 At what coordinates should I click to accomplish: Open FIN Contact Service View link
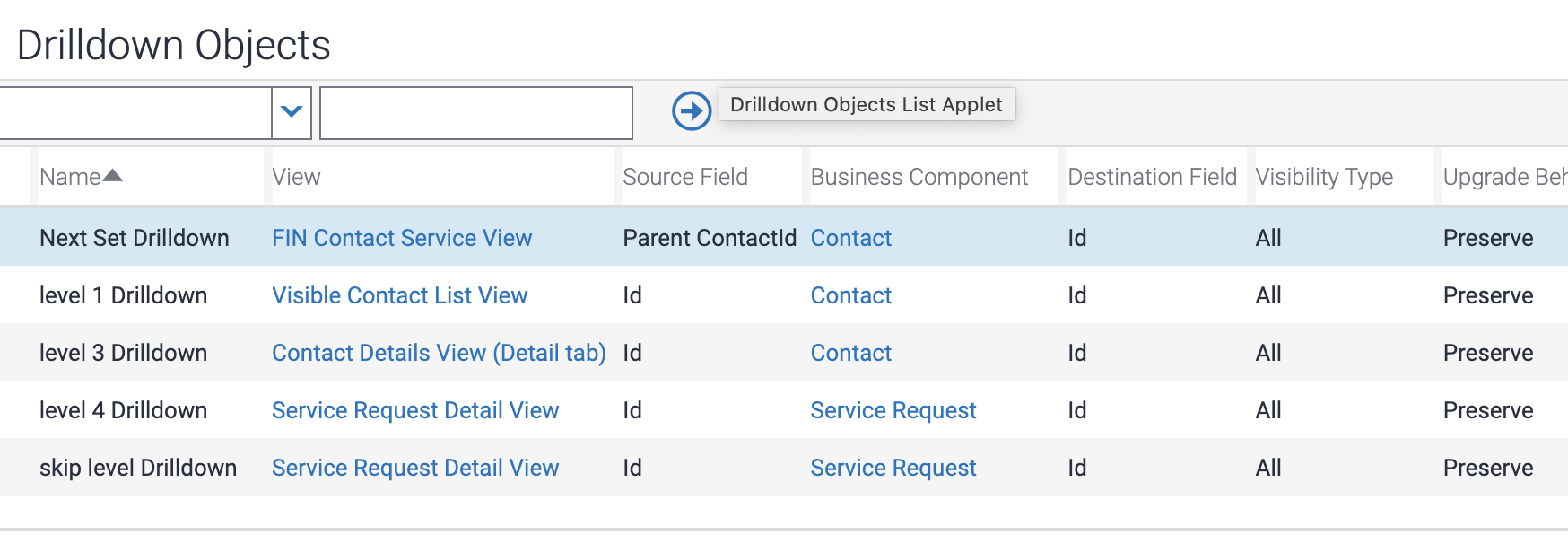402,238
